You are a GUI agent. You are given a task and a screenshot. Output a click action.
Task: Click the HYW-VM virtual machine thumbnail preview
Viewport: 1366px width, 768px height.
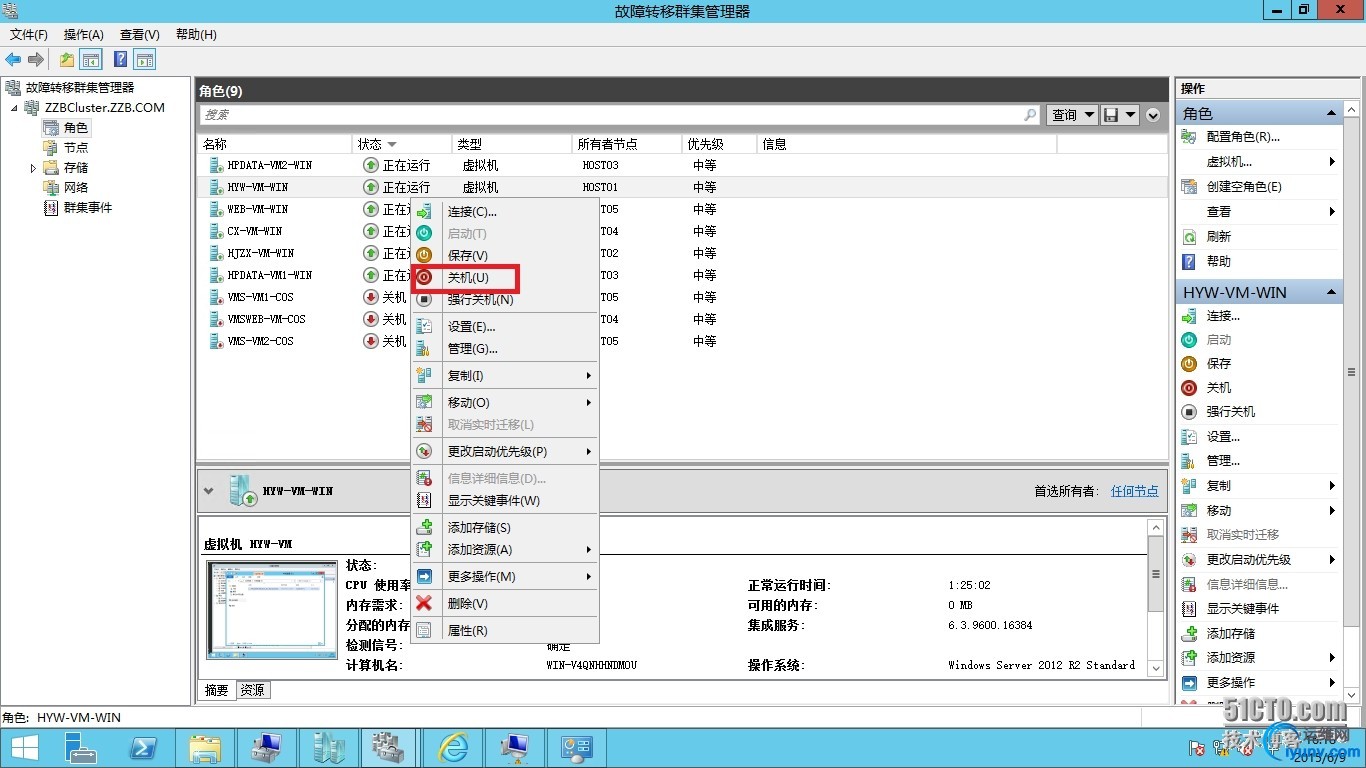point(272,609)
